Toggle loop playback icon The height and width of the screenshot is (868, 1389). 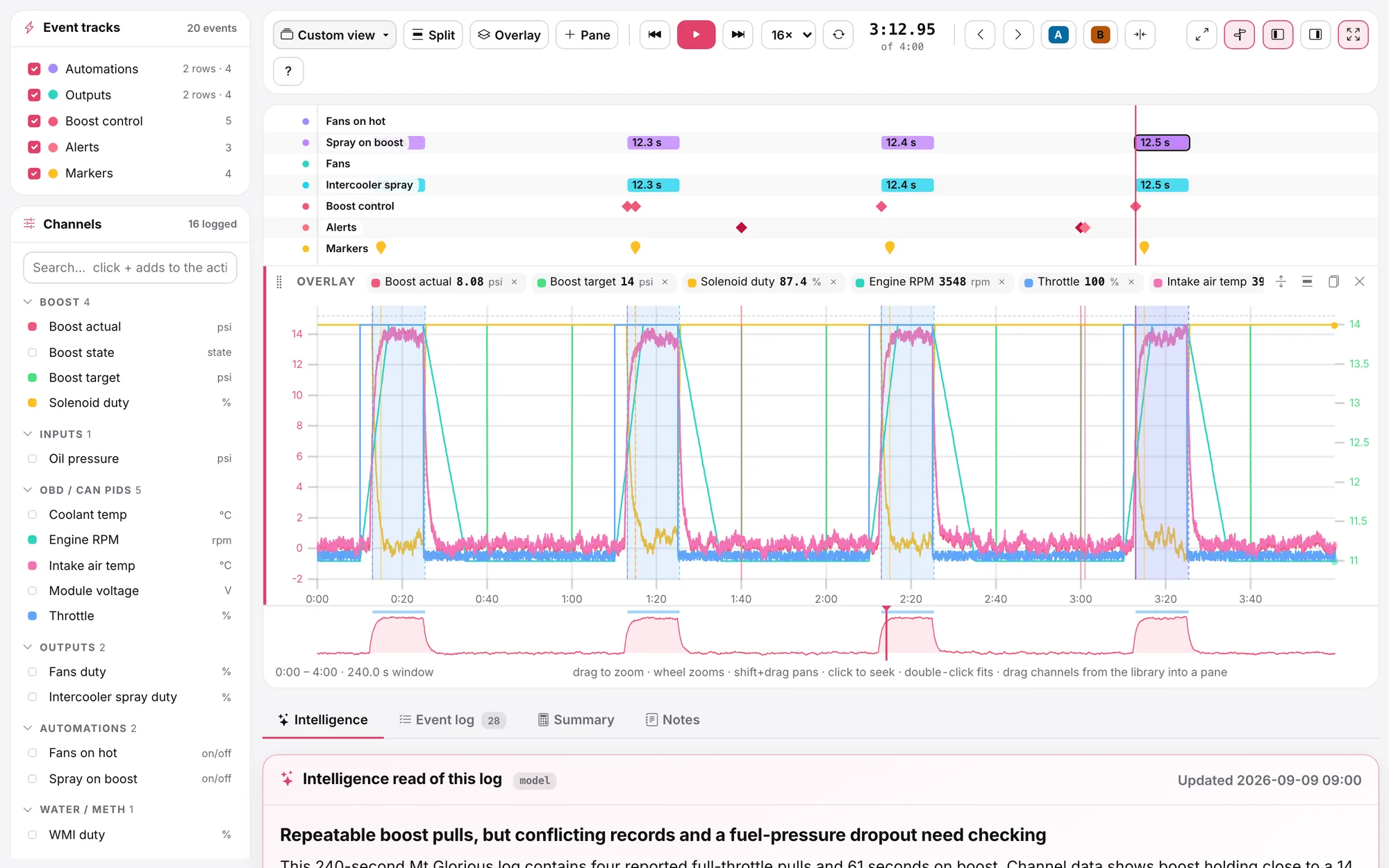838,35
